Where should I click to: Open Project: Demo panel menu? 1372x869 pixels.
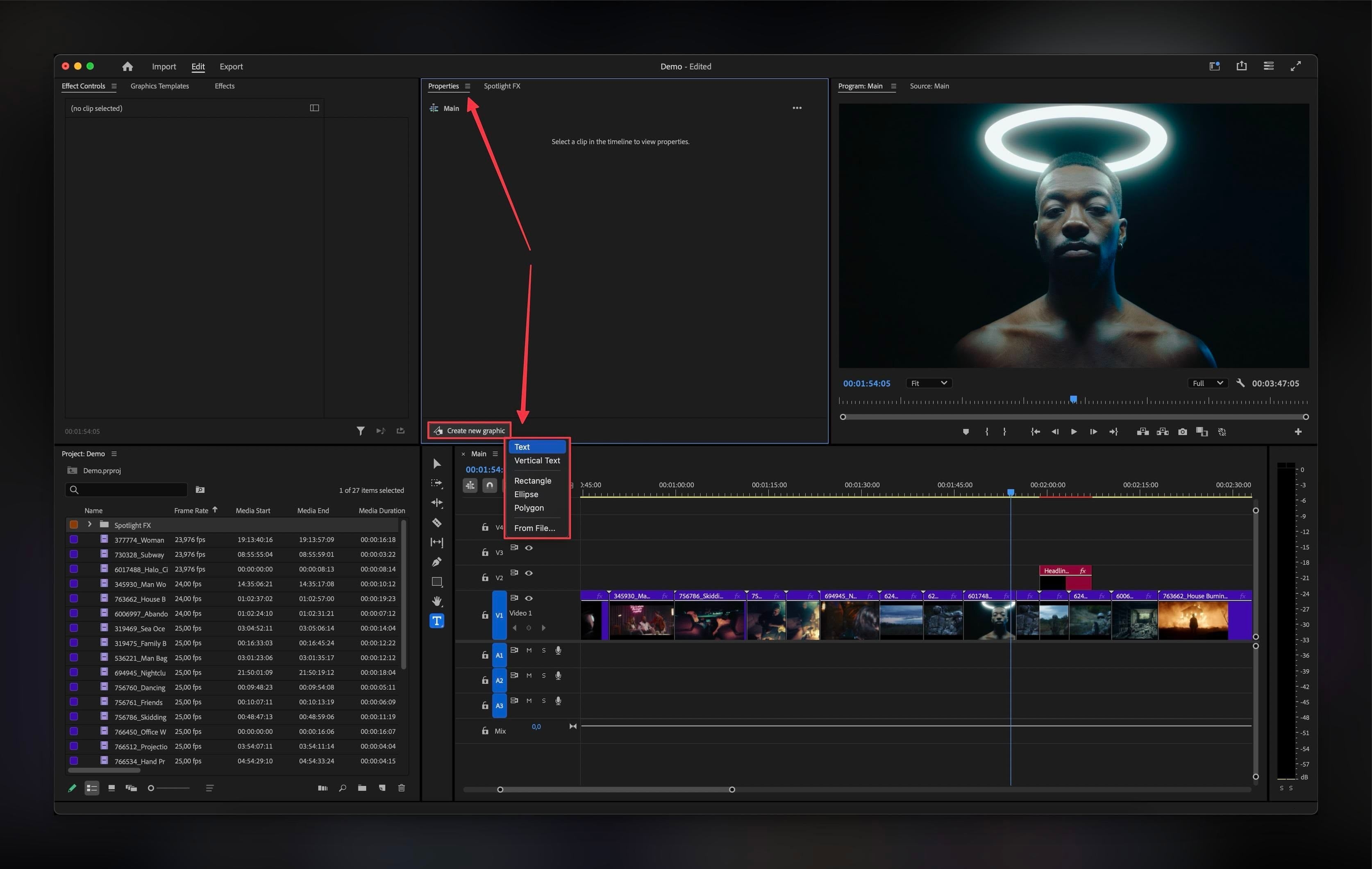coord(114,454)
